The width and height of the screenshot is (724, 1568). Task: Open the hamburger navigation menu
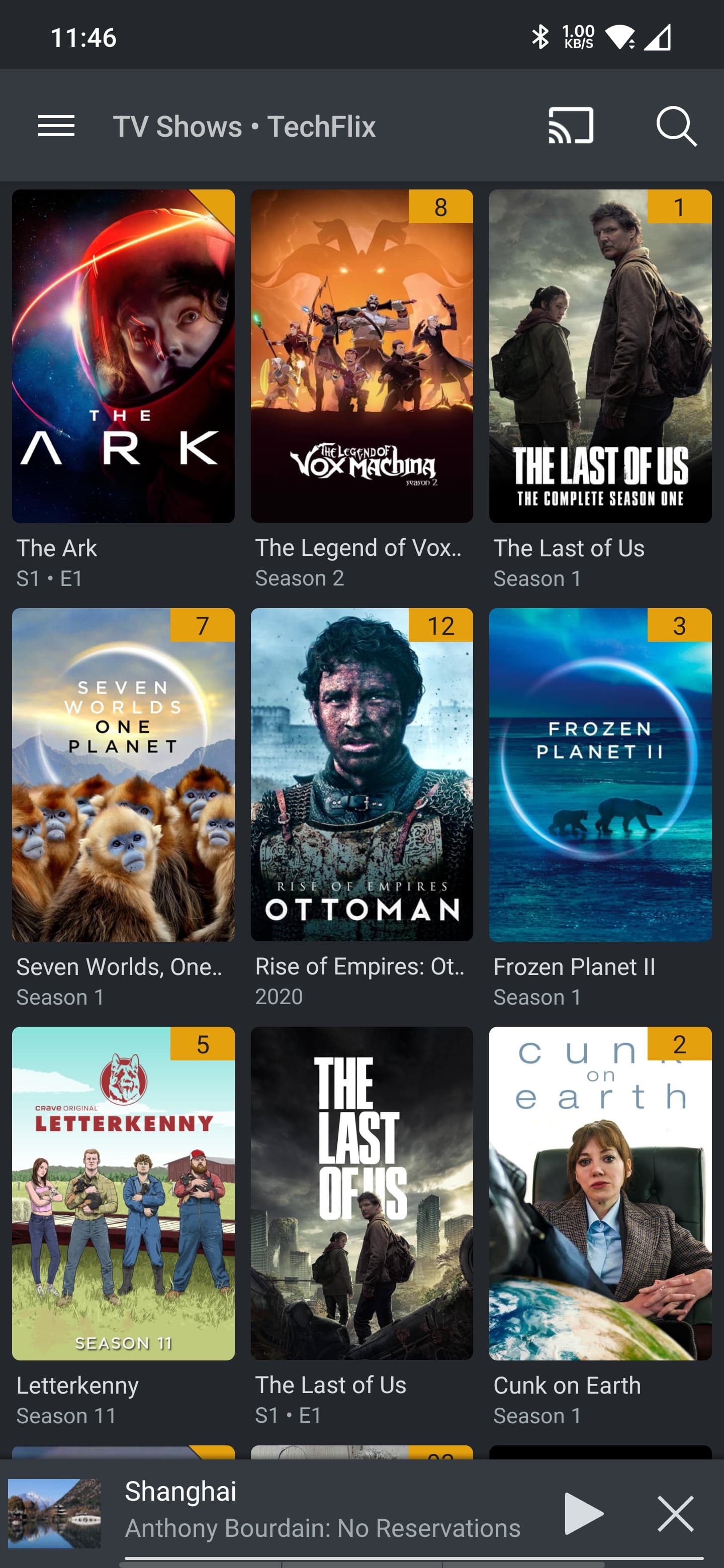point(56,126)
